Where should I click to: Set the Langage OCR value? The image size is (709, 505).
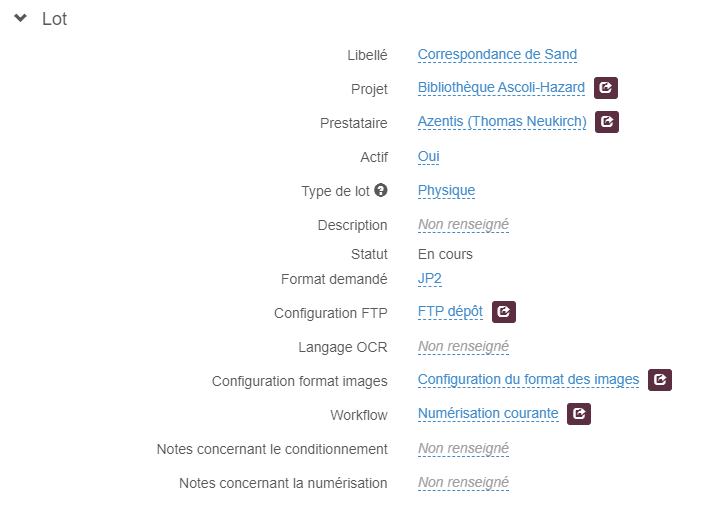point(463,347)
